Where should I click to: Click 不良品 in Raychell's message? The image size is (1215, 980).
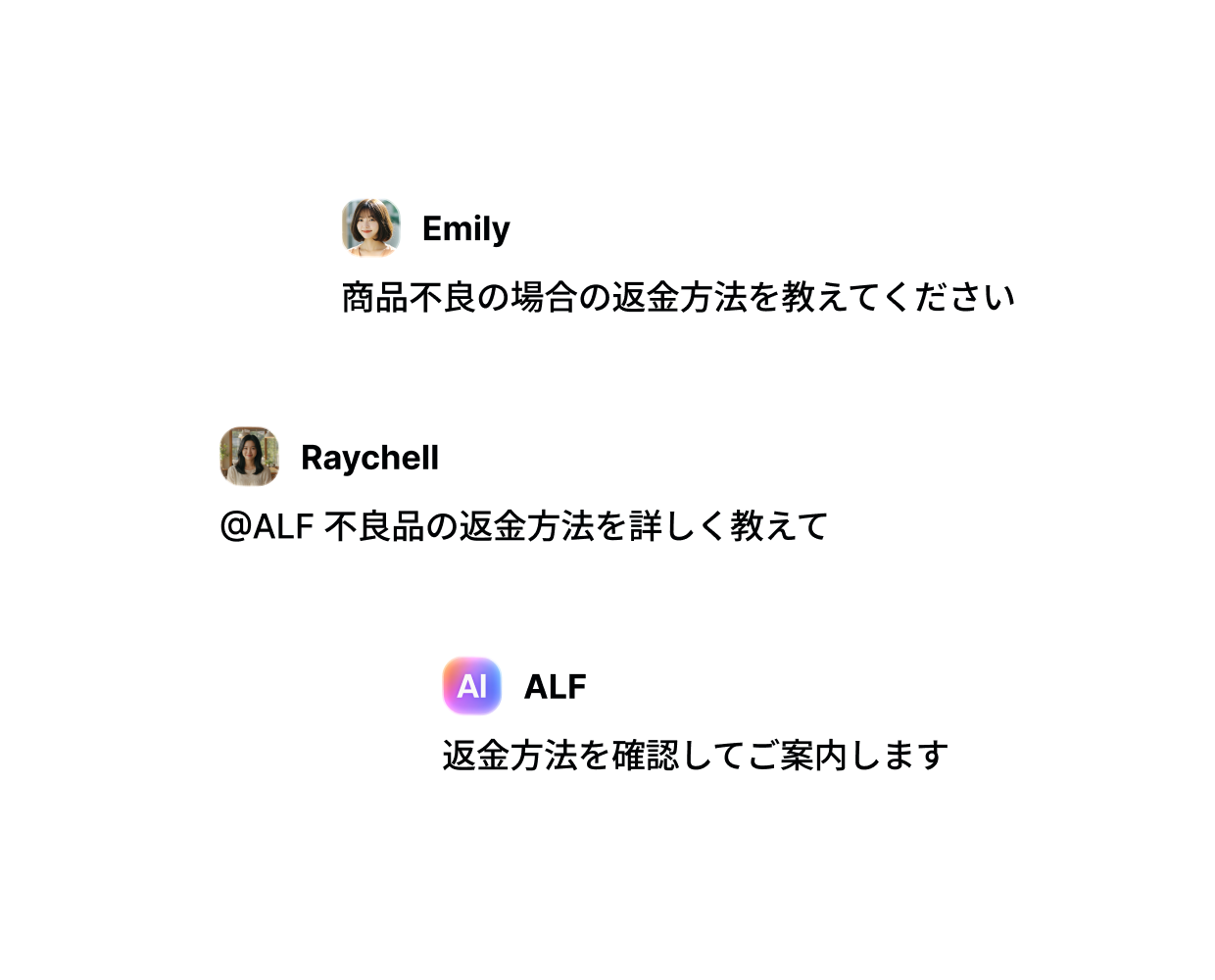(x=374, y=526)
